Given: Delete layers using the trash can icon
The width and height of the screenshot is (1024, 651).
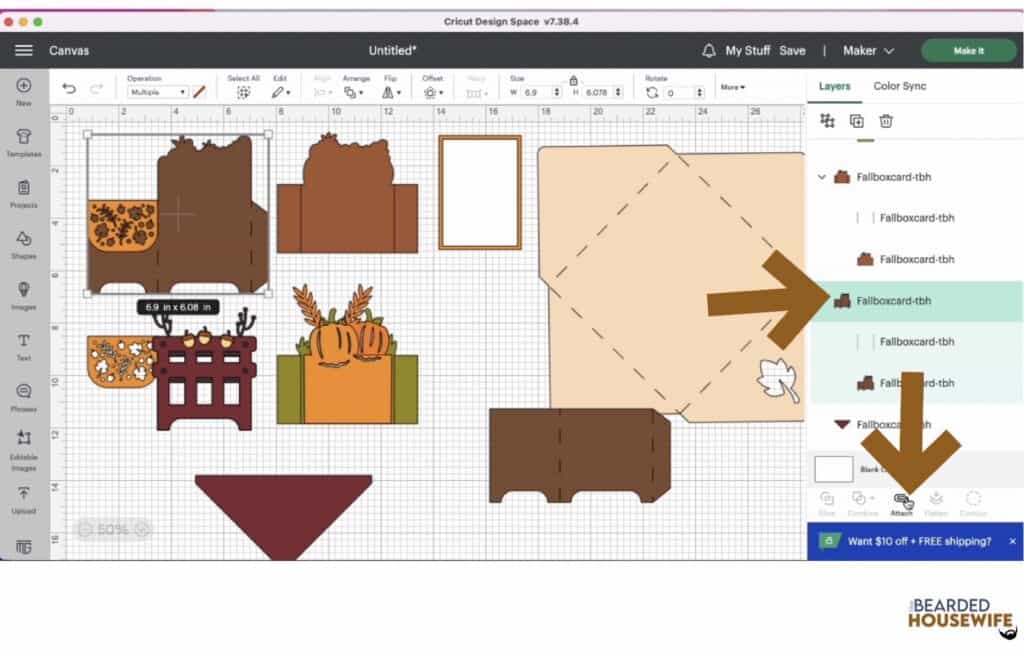Looking at the screenshot, I should (886, 120).
